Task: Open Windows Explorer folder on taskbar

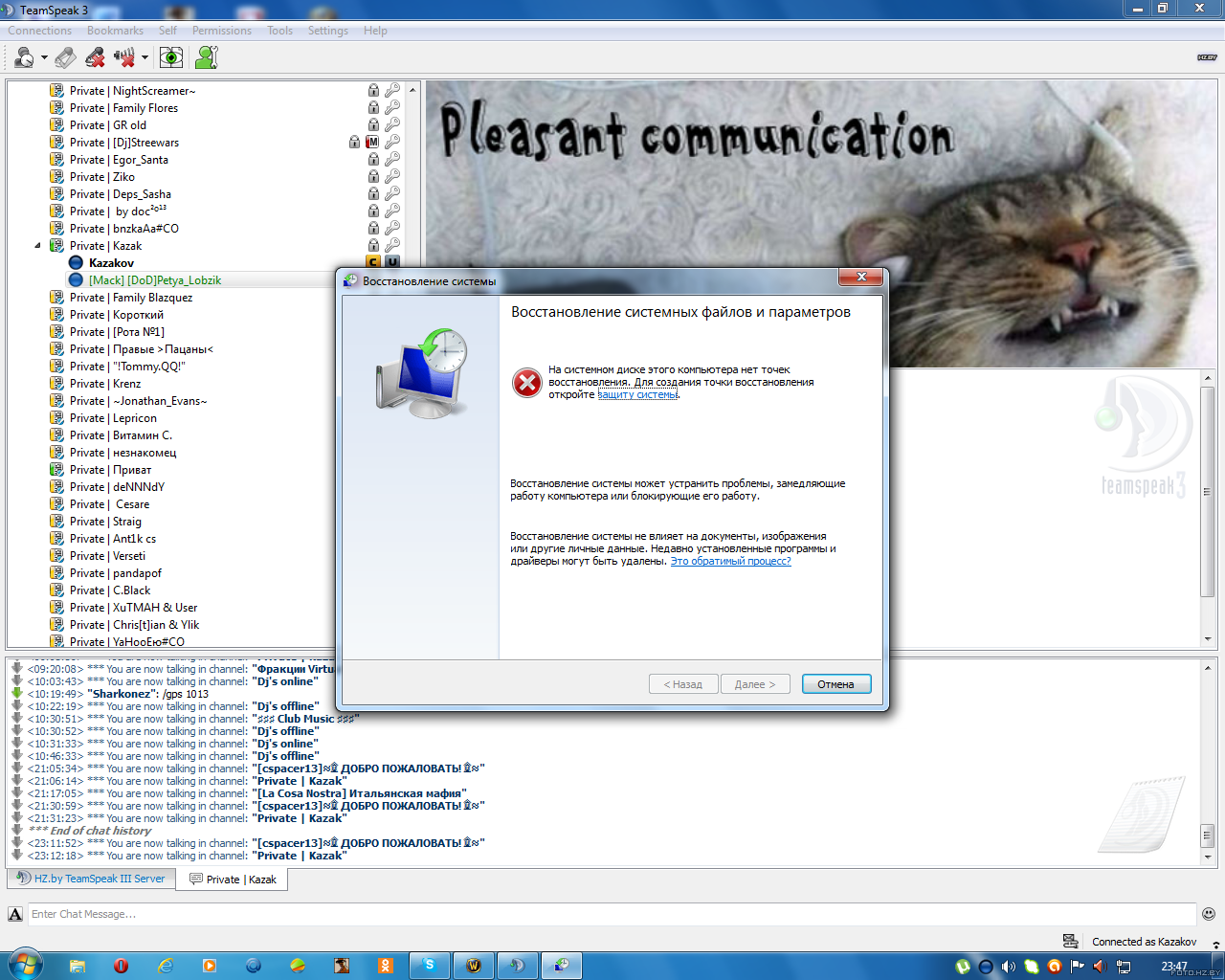Action: [x=77, y=966]
